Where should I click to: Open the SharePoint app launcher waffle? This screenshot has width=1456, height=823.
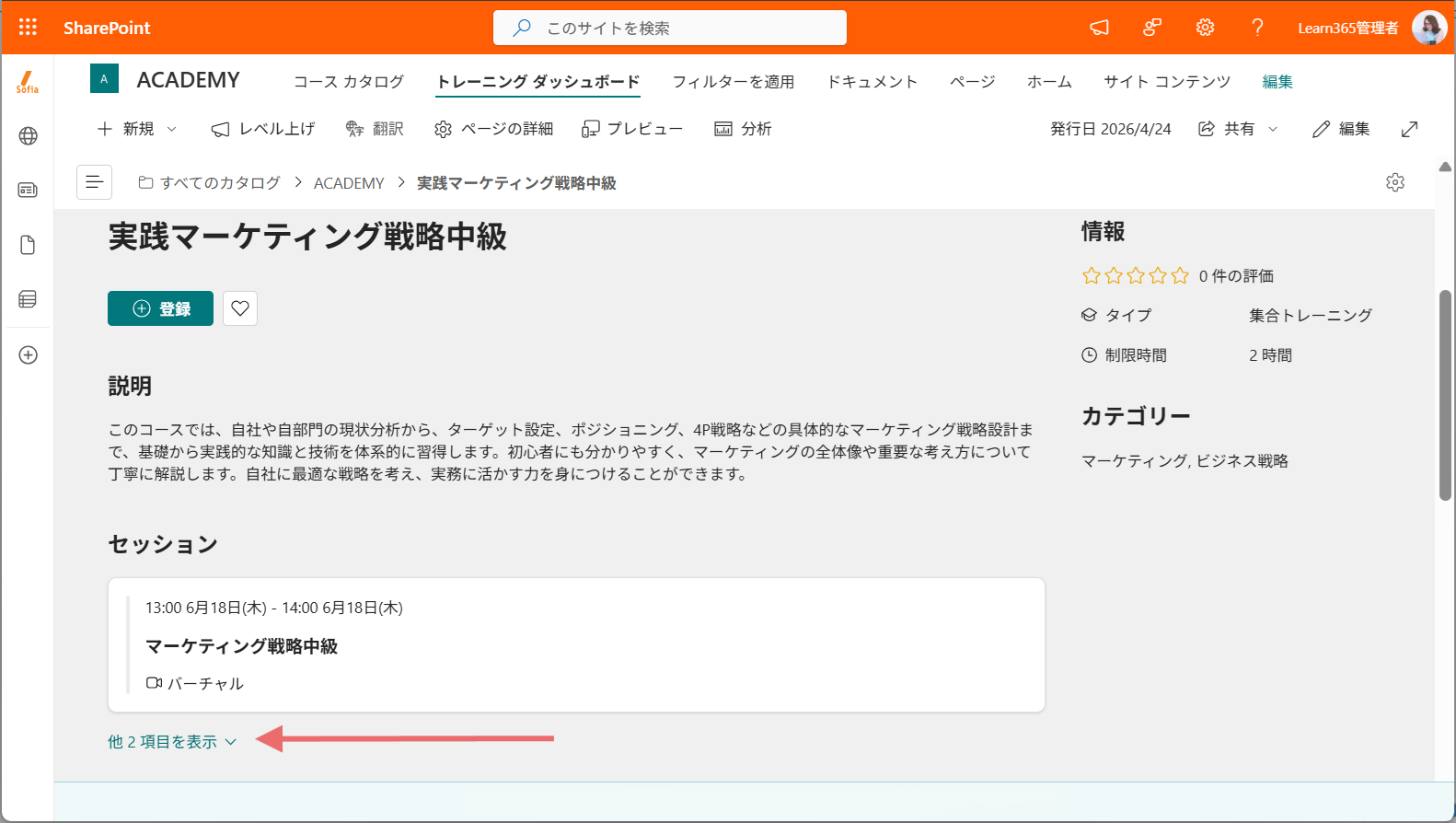[x=28, y=28]
